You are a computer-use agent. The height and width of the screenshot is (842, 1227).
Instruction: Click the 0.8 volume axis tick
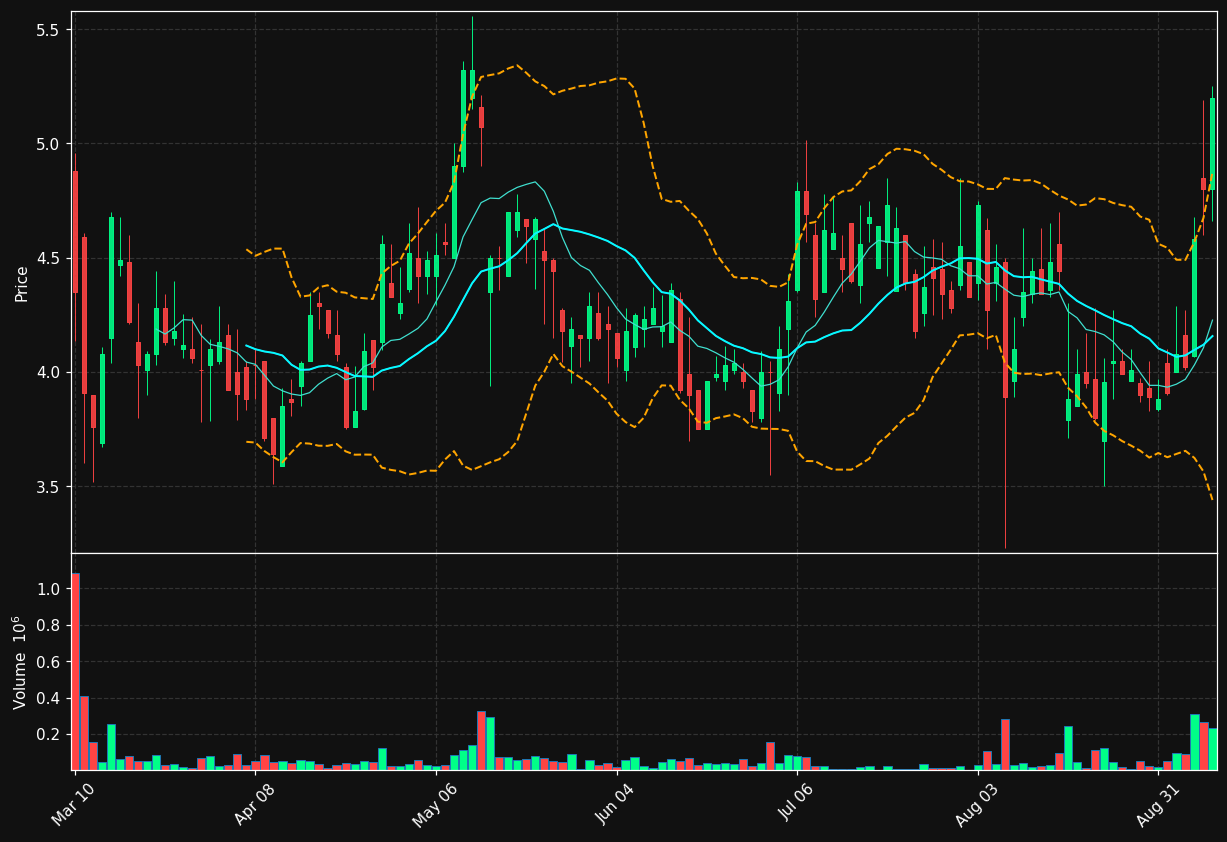click(49, 626)
